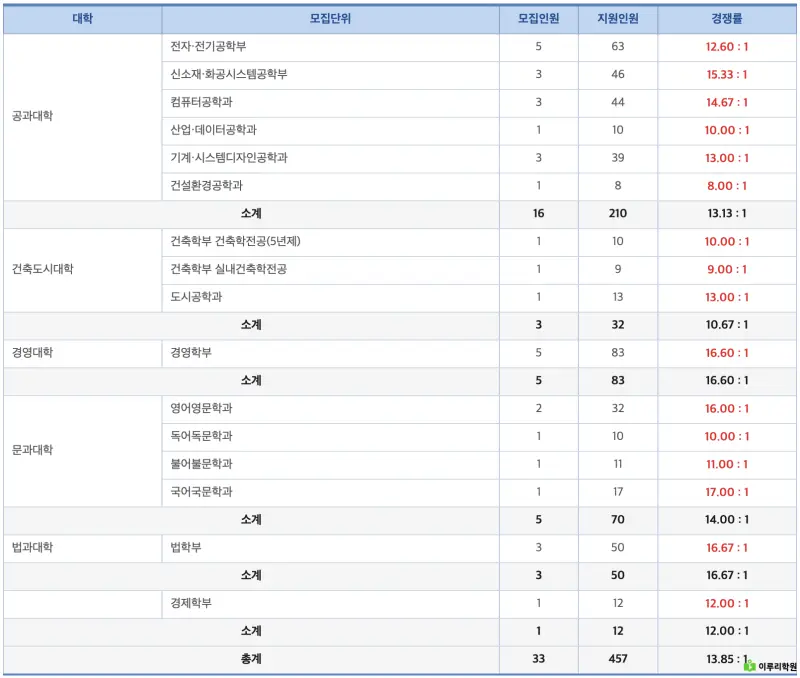The image size is (800, 678).
Task: Click the 16.00 : 1 ratio value
Action: (x=727, y=409)
